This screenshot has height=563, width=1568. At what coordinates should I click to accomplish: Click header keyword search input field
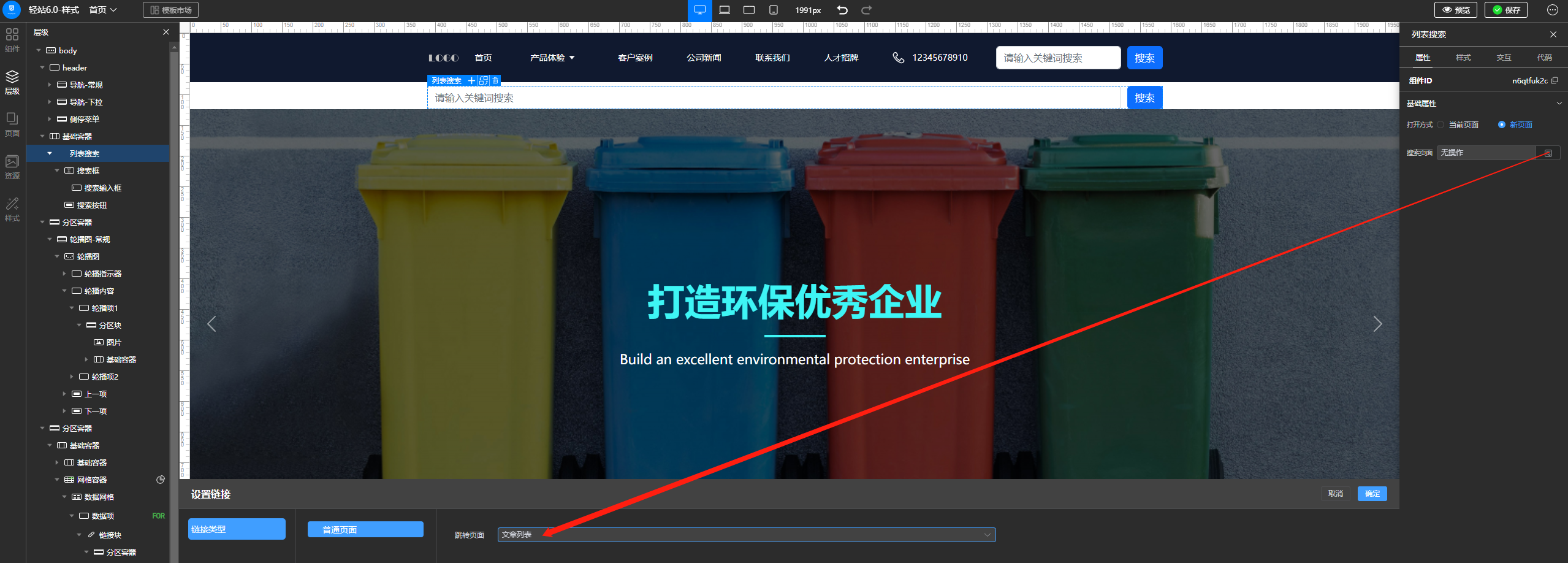1059,58
